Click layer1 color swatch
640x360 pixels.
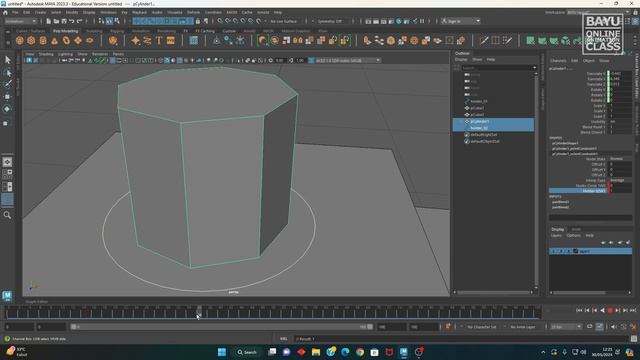pyautogui.click(x=576, y=251)
